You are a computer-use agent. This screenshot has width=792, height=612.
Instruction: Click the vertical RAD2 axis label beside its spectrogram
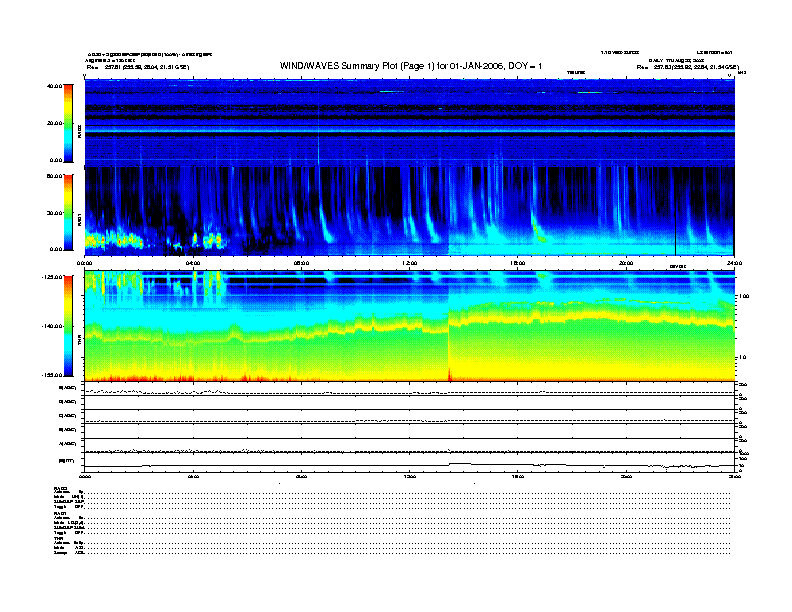tap(79, 131)
